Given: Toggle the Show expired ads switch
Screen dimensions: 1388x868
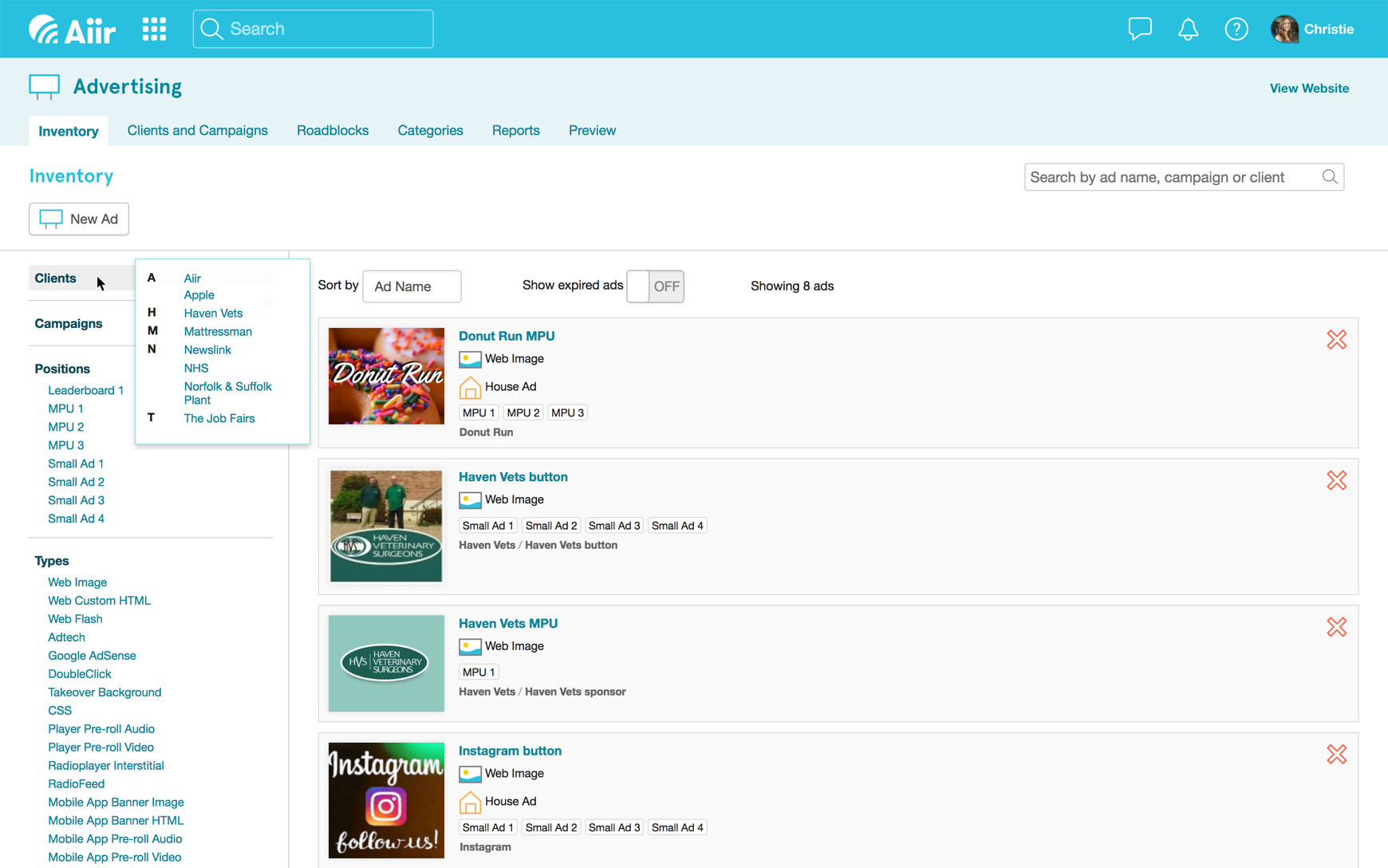Looking at the screenshot, I should 655,286.
